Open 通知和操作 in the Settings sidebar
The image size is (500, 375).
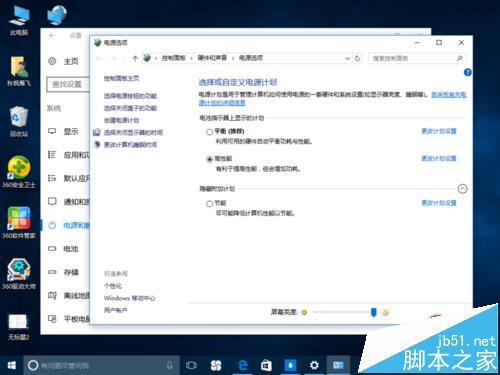(x=66, y=202)
